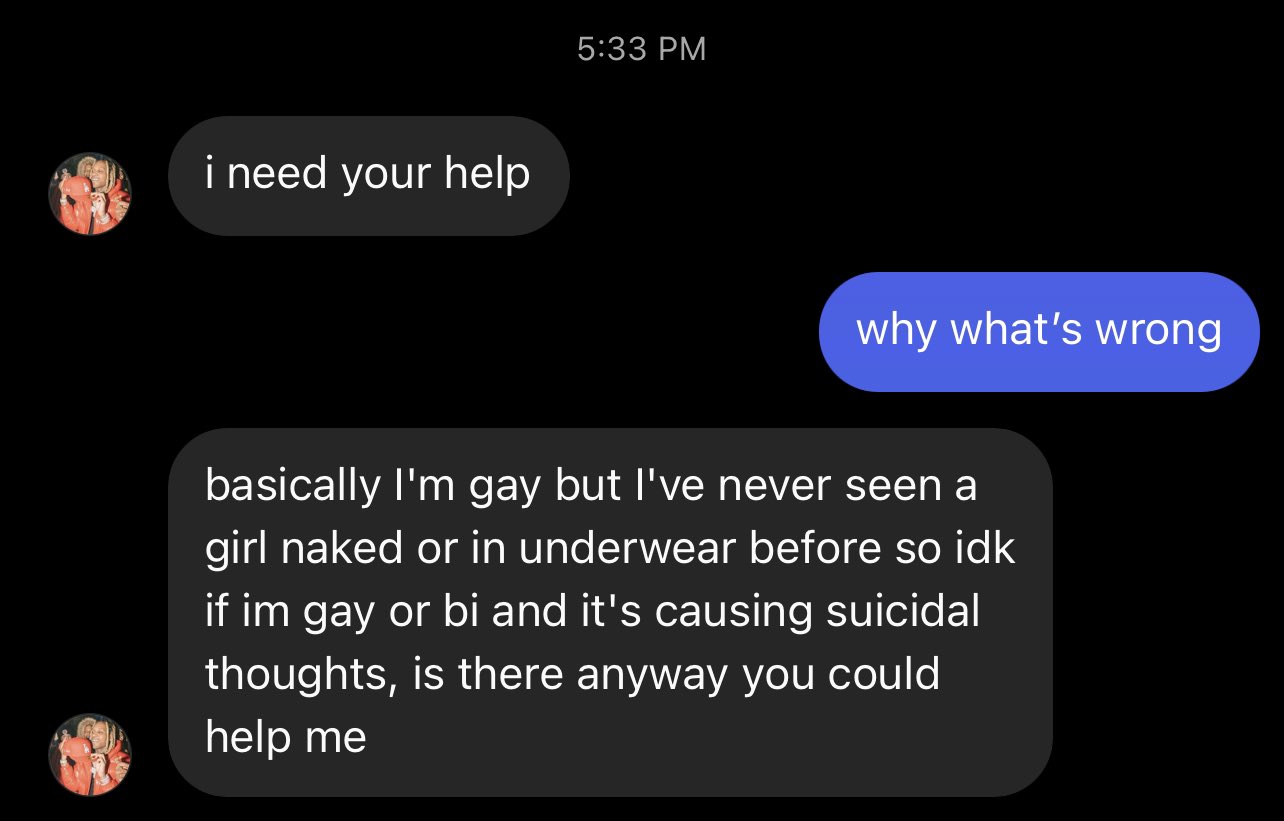Click the 5:33 PM timestamp

[642, 49]
